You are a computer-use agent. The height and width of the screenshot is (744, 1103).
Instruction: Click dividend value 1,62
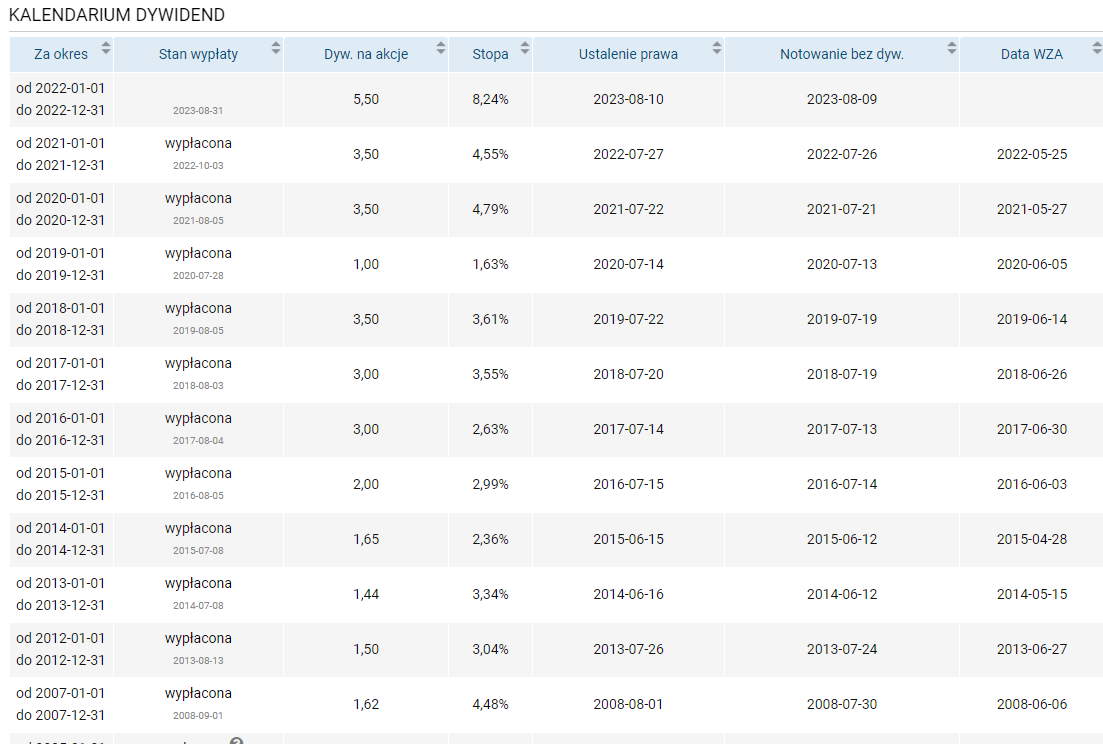(x=366, y=704)
